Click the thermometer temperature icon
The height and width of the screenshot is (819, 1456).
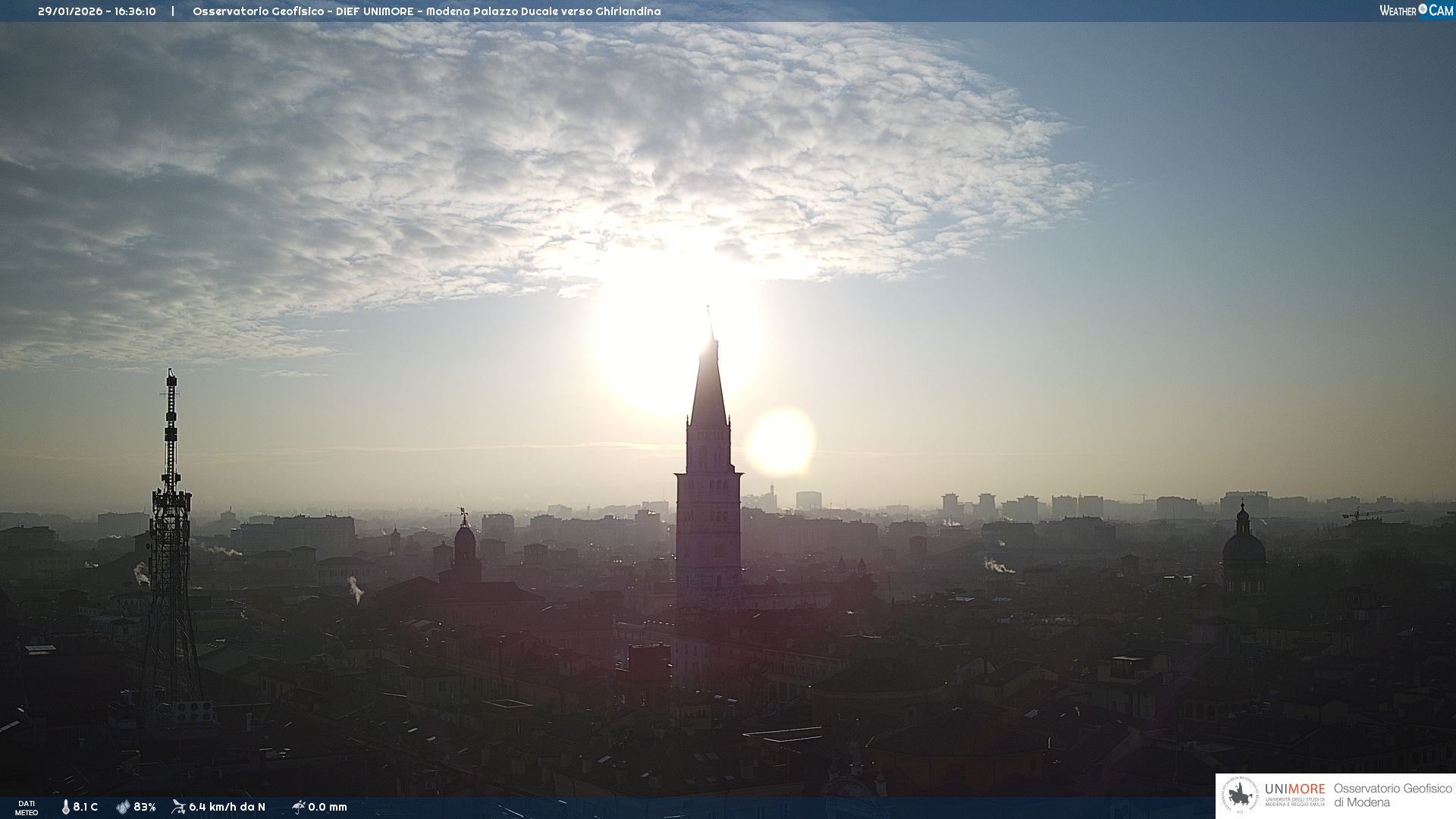click(66, 807)
